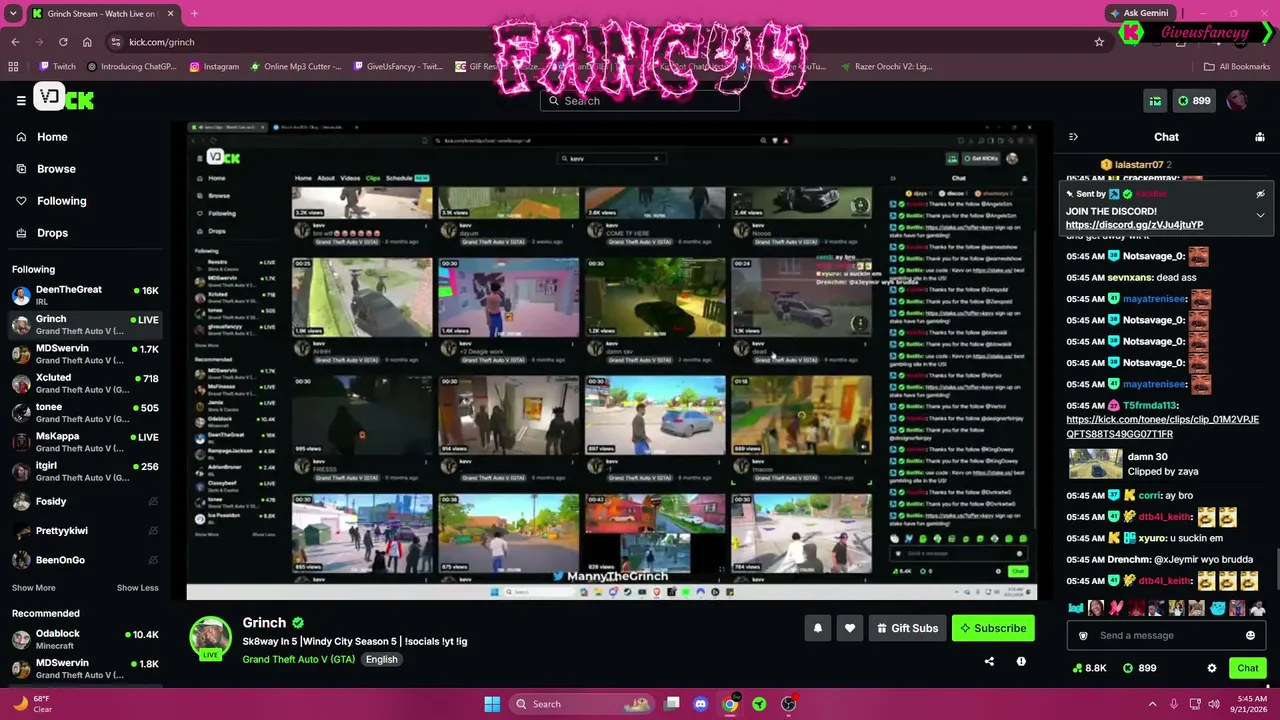Click the green Subscribe button

pos(993,628)
